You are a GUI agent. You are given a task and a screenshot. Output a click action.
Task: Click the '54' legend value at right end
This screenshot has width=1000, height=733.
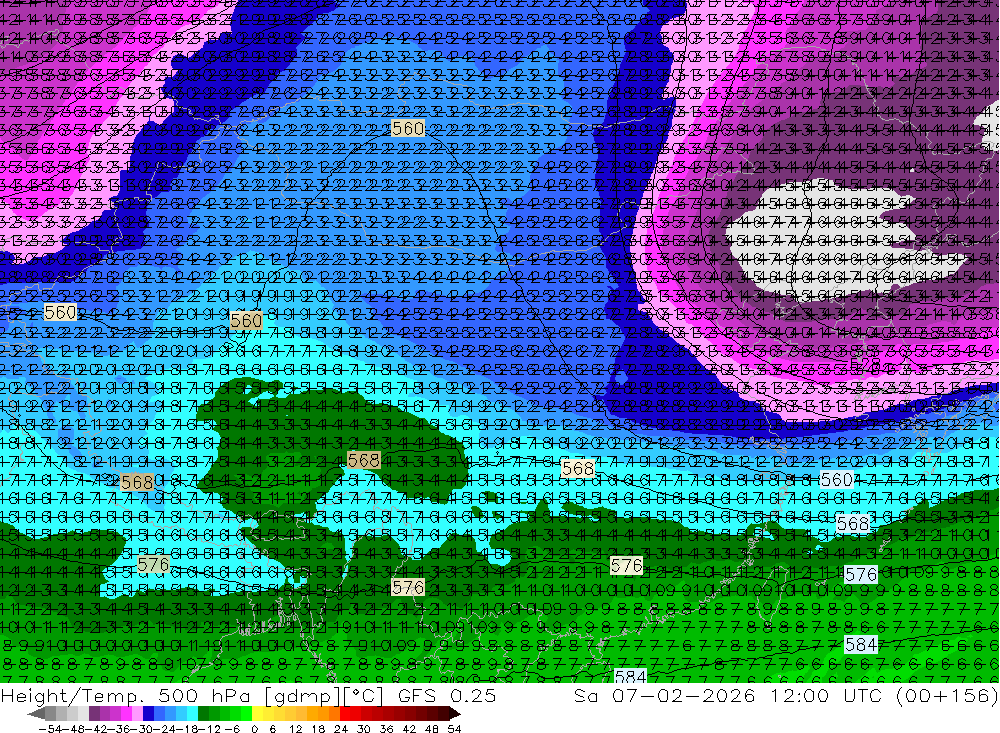[x=454, y=729]
